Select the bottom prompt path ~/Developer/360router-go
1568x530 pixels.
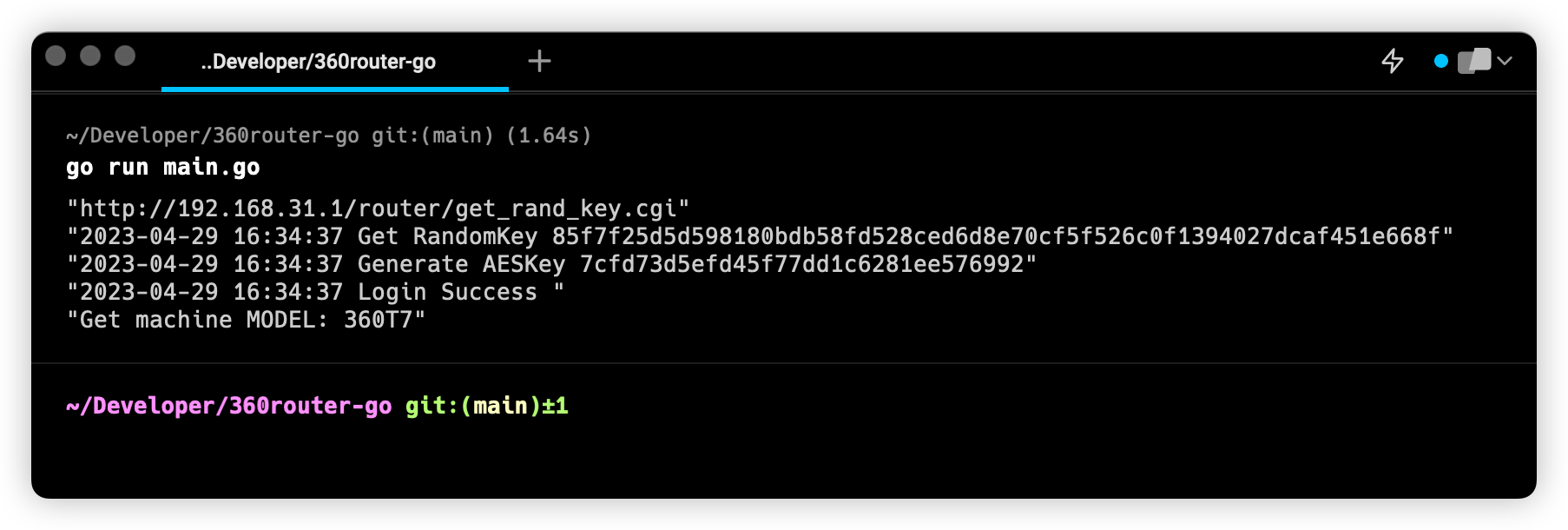click(227, 404)
